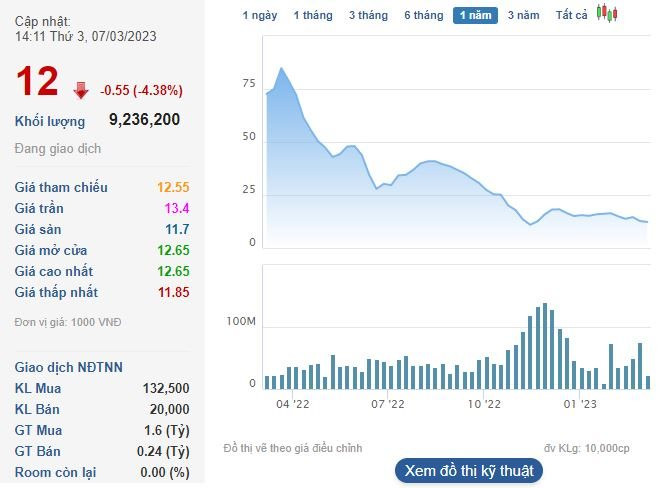Show Tất cả full history range
663x488 pixels.
pos(572,16)
